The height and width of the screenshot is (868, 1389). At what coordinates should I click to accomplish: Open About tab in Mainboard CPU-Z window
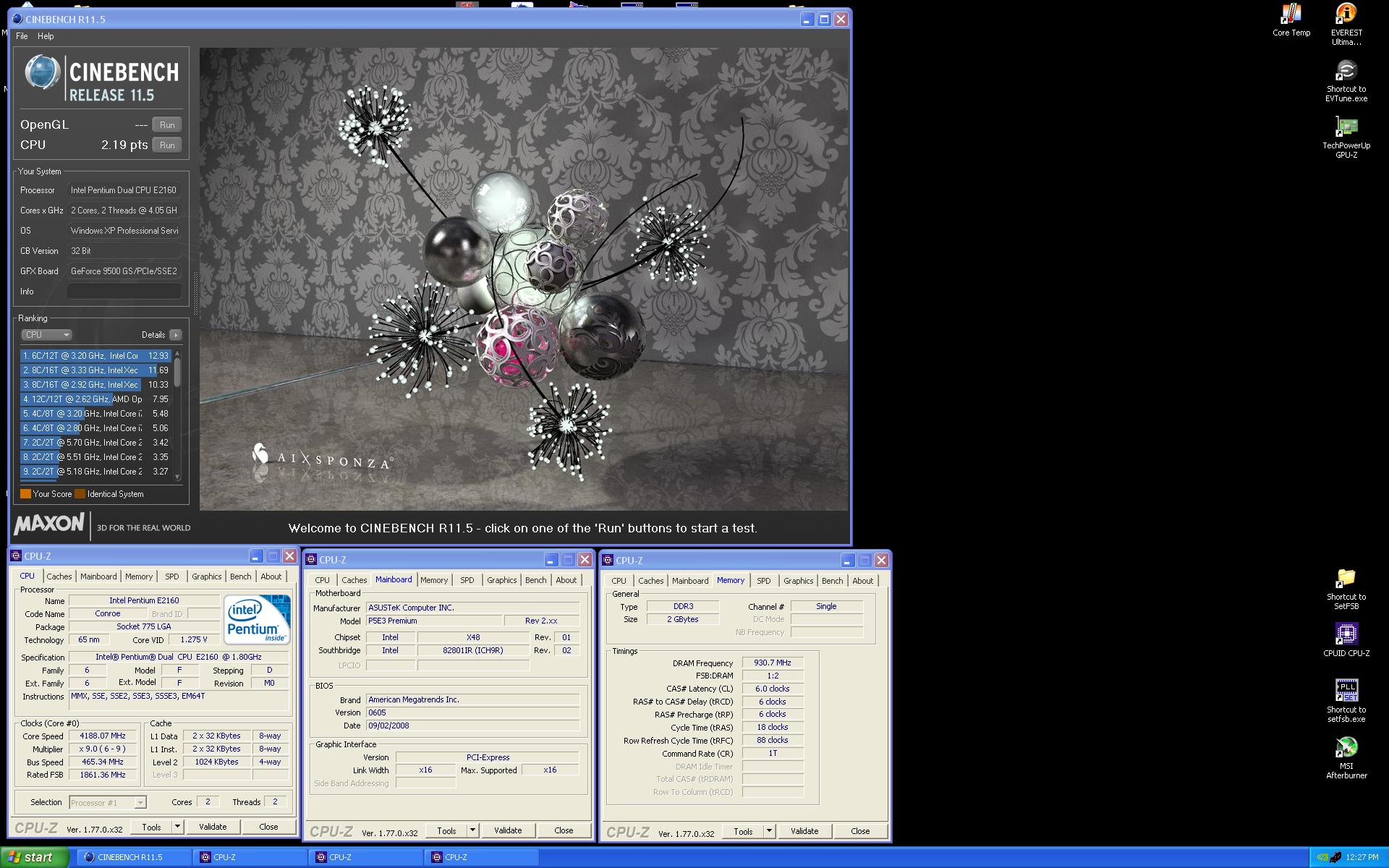click(566, 580)
